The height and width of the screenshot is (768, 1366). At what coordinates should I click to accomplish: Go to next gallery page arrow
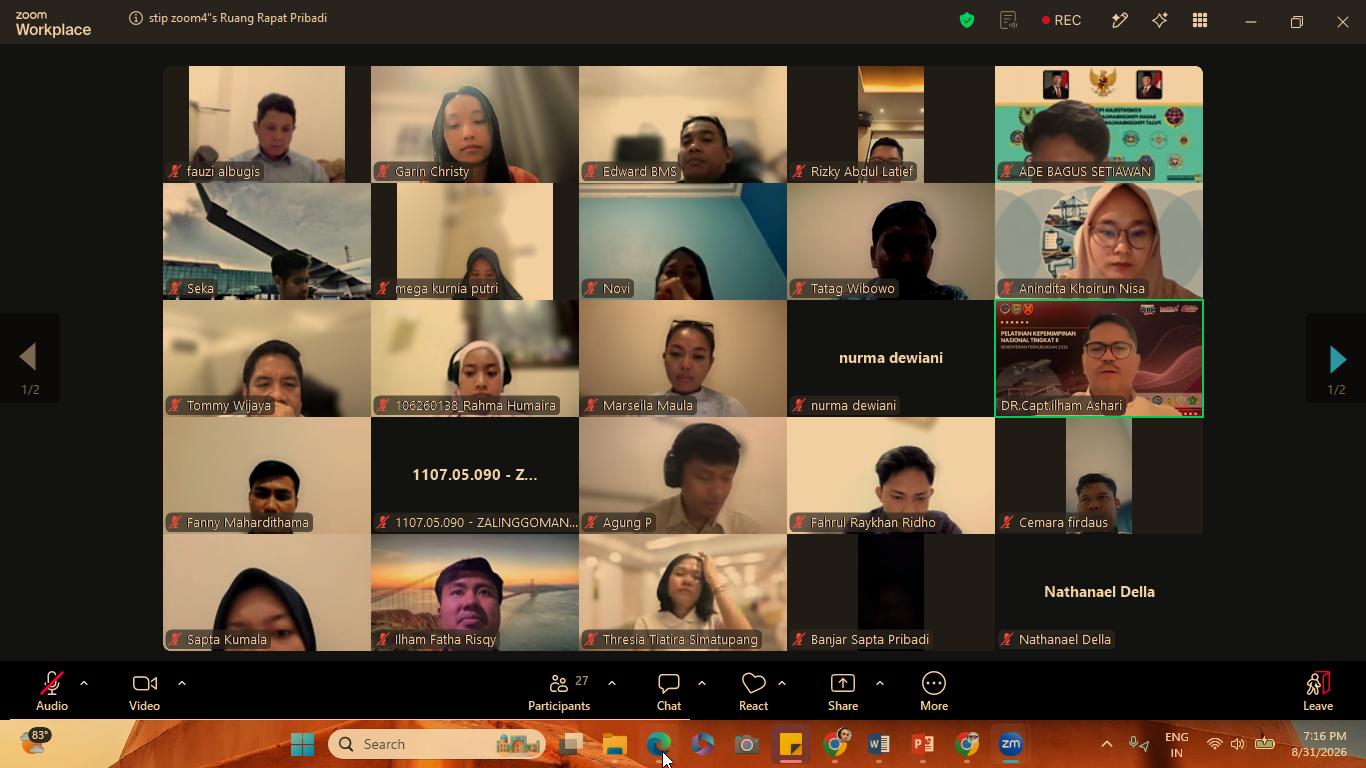pyautogui.click(x=1337, y=358)
